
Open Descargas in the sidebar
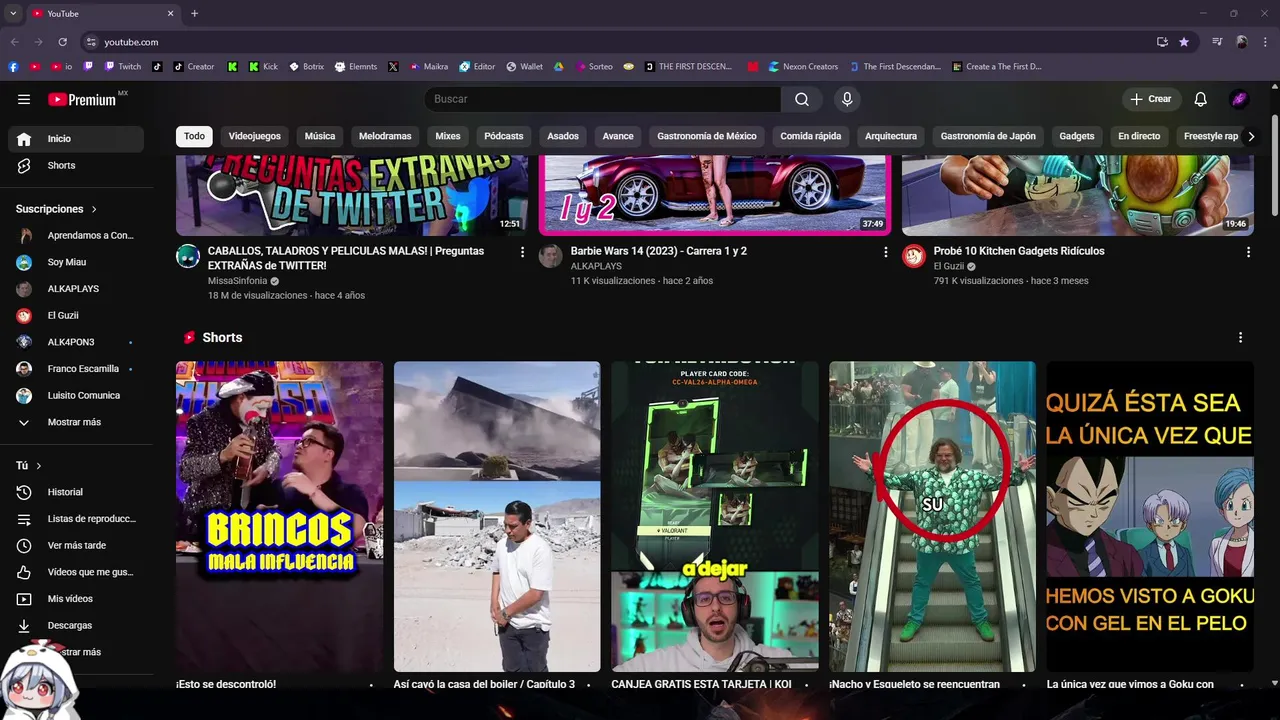[76, 625]
